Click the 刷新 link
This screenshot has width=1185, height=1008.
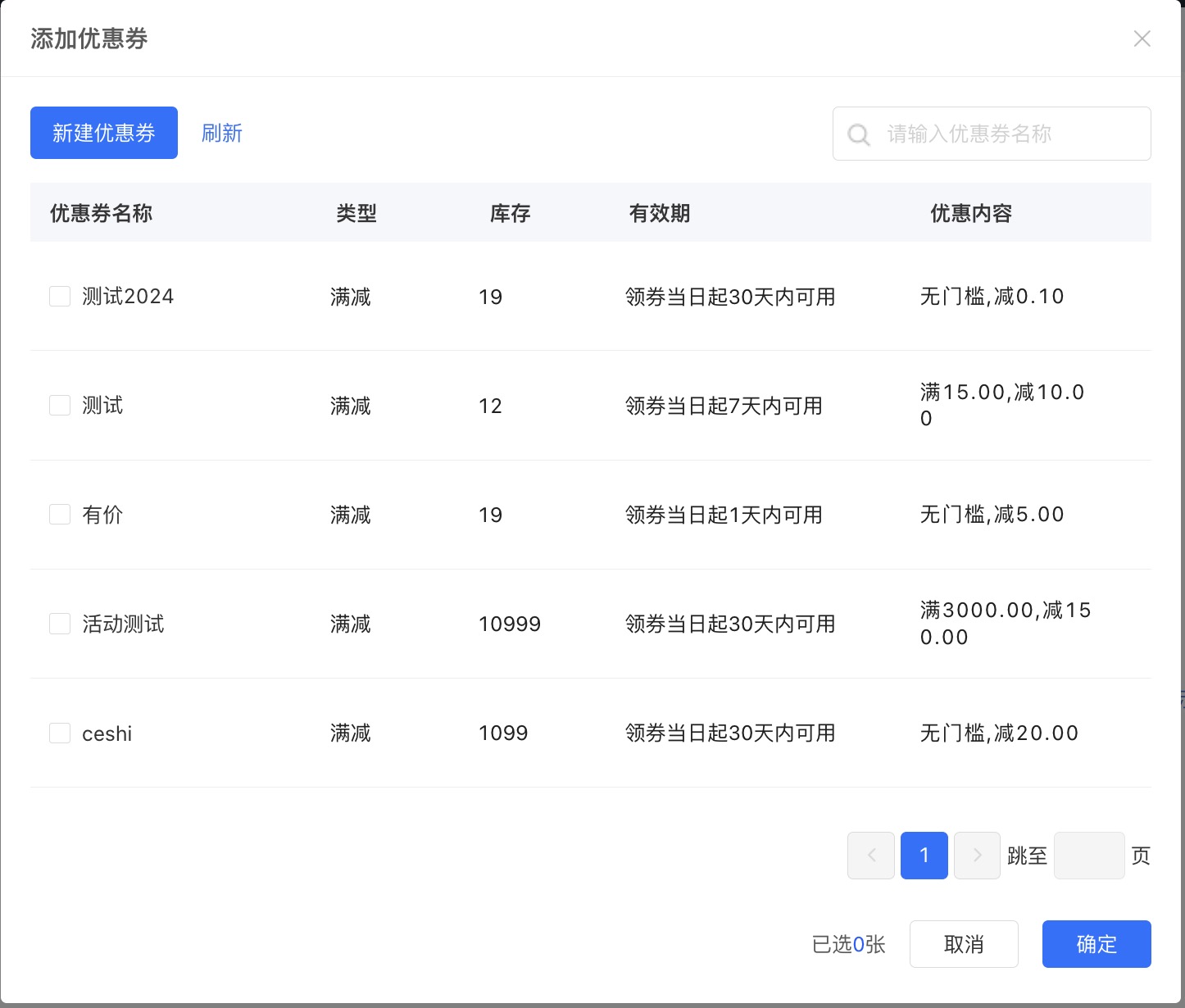point(221,133)
